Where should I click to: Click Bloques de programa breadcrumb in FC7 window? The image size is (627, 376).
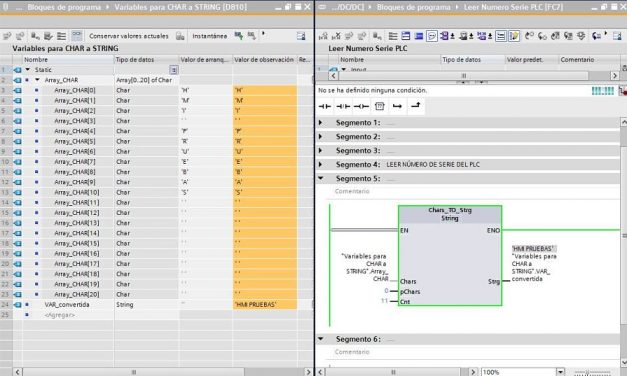(413, 7)
